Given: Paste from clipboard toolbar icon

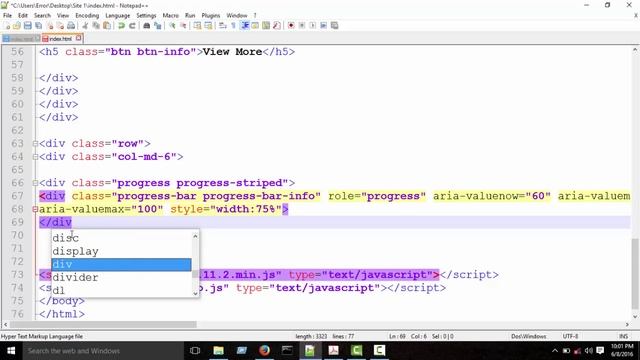Looking at the screenshot, I should 107,26.
